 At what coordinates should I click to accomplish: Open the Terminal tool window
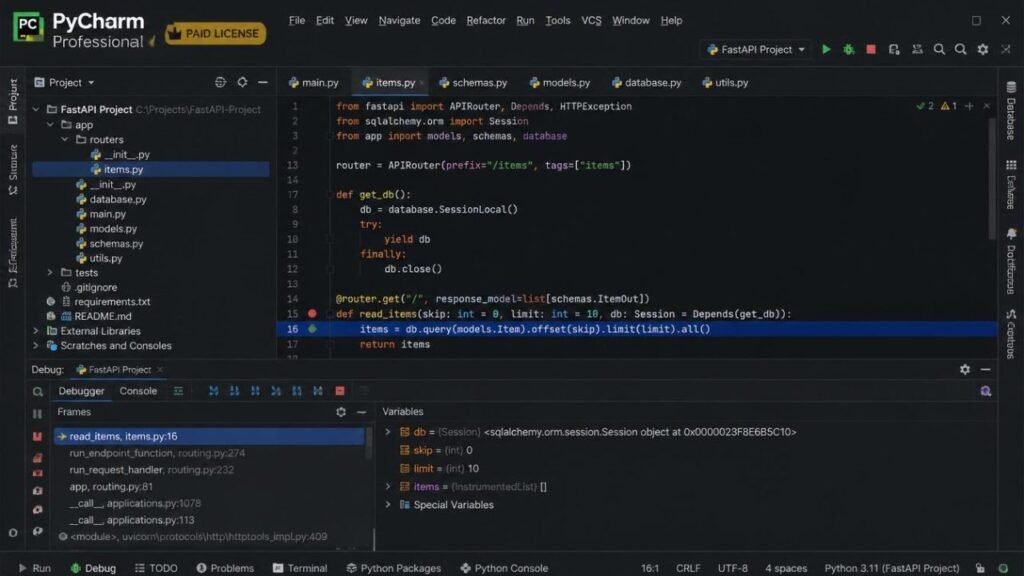[300, 568]
